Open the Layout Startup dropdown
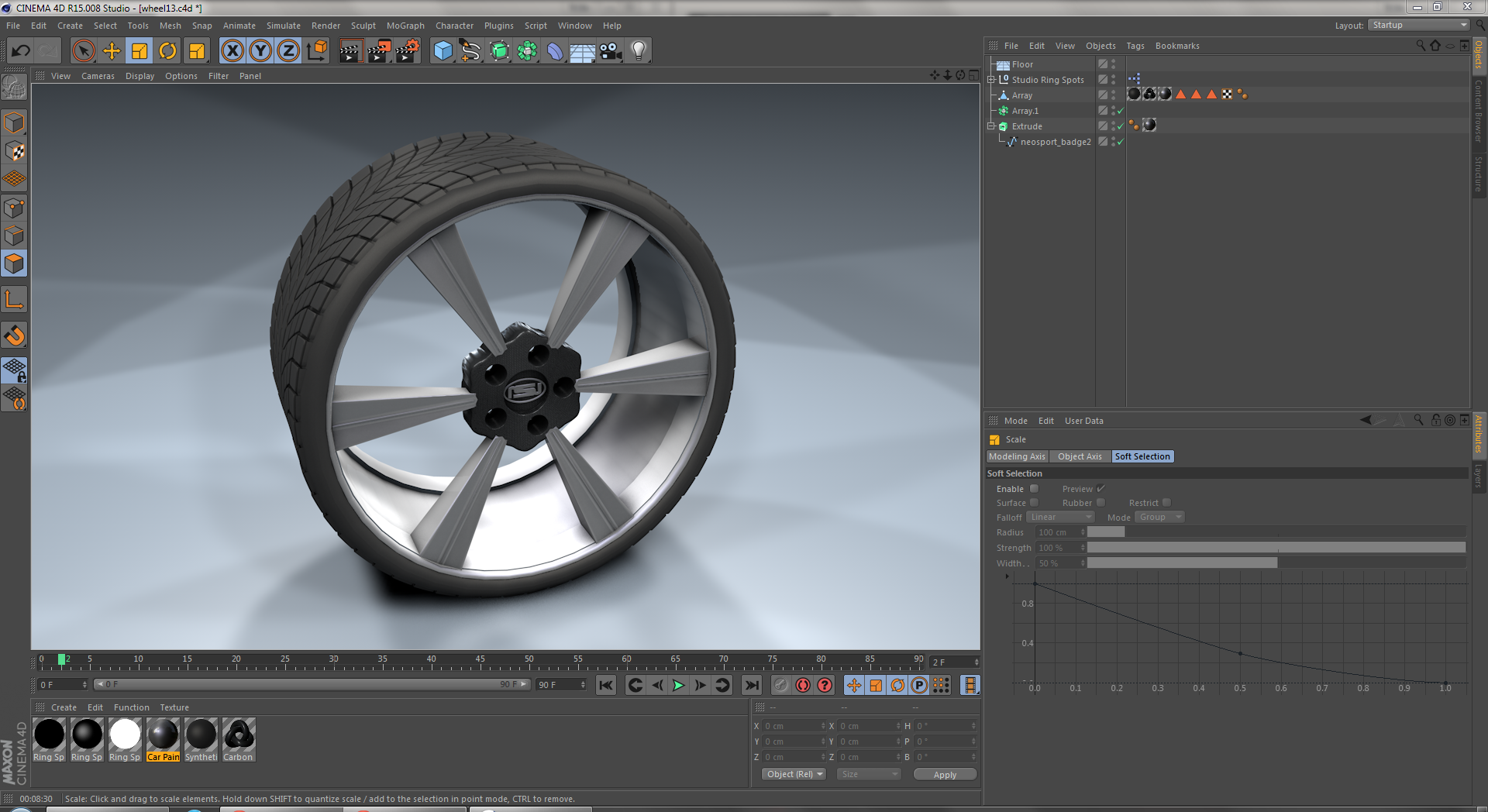The image size is (1488, 812). [x=1419, y=25]
